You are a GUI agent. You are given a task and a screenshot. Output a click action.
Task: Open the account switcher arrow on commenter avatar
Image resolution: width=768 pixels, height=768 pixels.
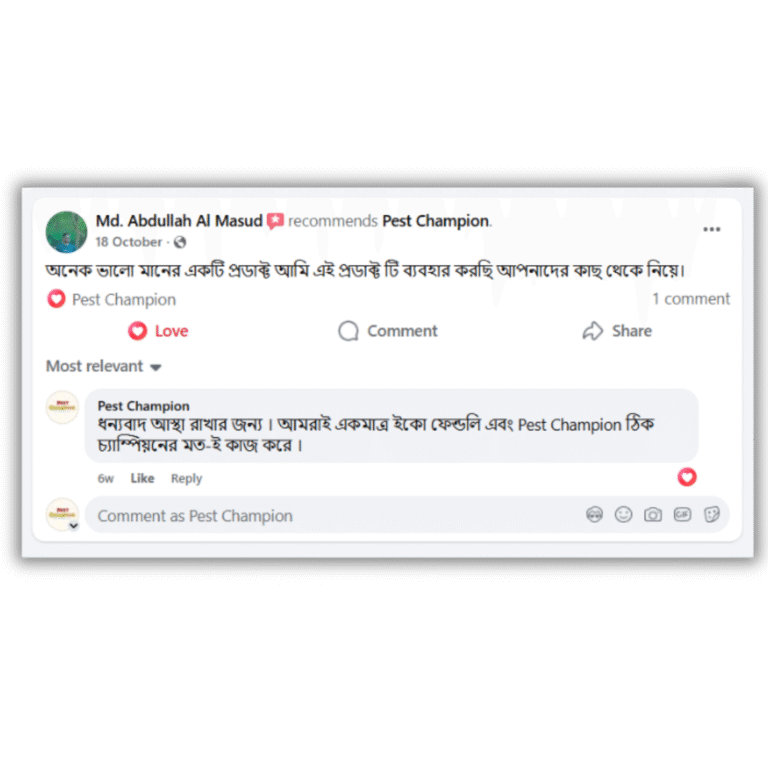[x=73, y=526]
